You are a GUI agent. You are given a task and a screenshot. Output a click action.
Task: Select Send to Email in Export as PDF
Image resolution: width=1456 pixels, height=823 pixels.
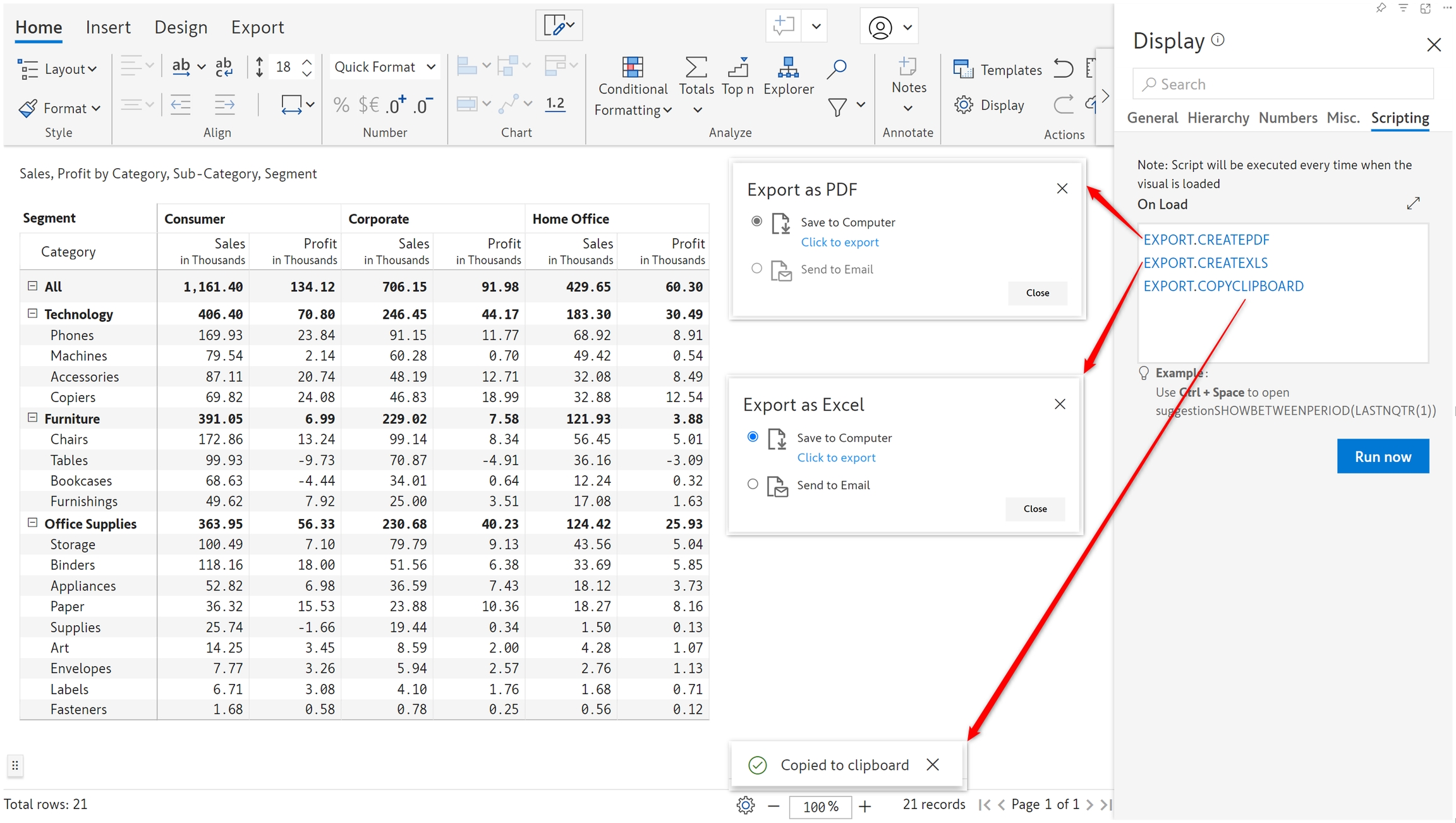(x=756, y=269)
